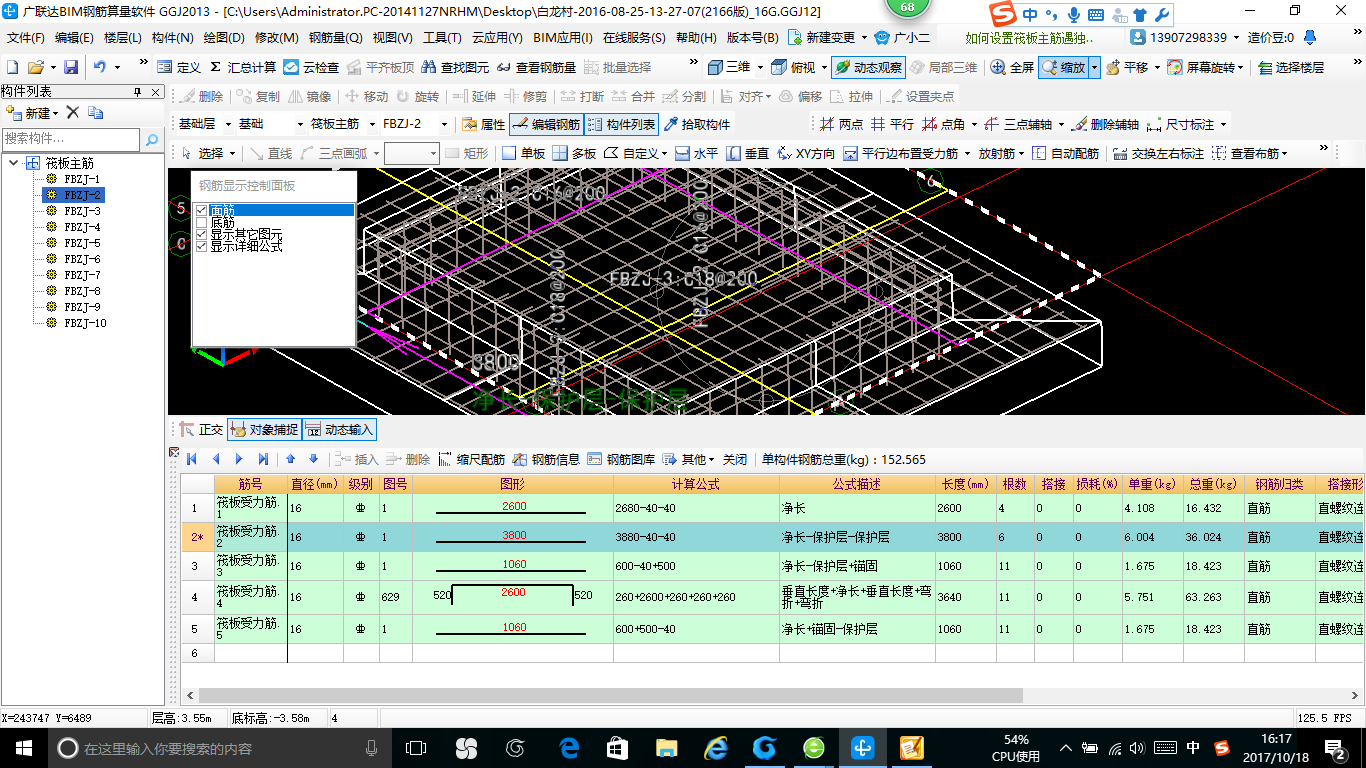Type in 搜索构件 search field
The image size is (1366, 768).
pyautogui.click(x=72, y=139)
